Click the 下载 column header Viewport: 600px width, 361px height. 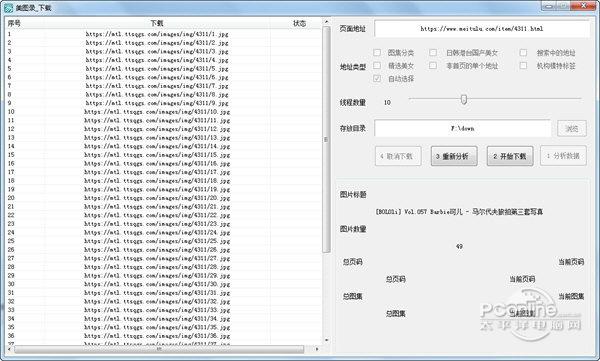pos(157,23)
